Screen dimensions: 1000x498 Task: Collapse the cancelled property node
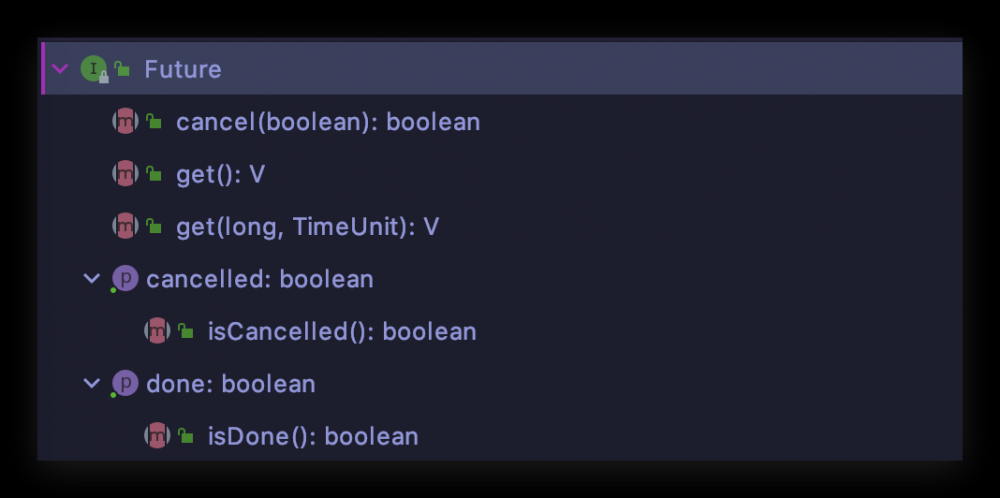[x=92, y=279]
